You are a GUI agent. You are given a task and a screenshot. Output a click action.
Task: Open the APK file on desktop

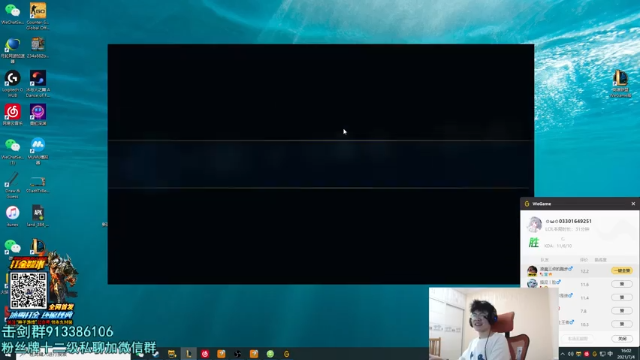click(x=38, y=216)
